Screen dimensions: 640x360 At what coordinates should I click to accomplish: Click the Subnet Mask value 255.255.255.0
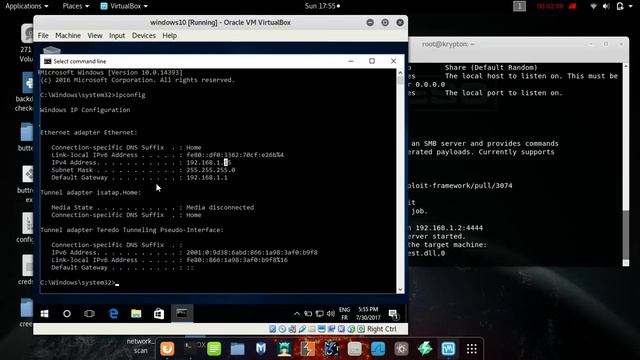(x=211, y=170)
